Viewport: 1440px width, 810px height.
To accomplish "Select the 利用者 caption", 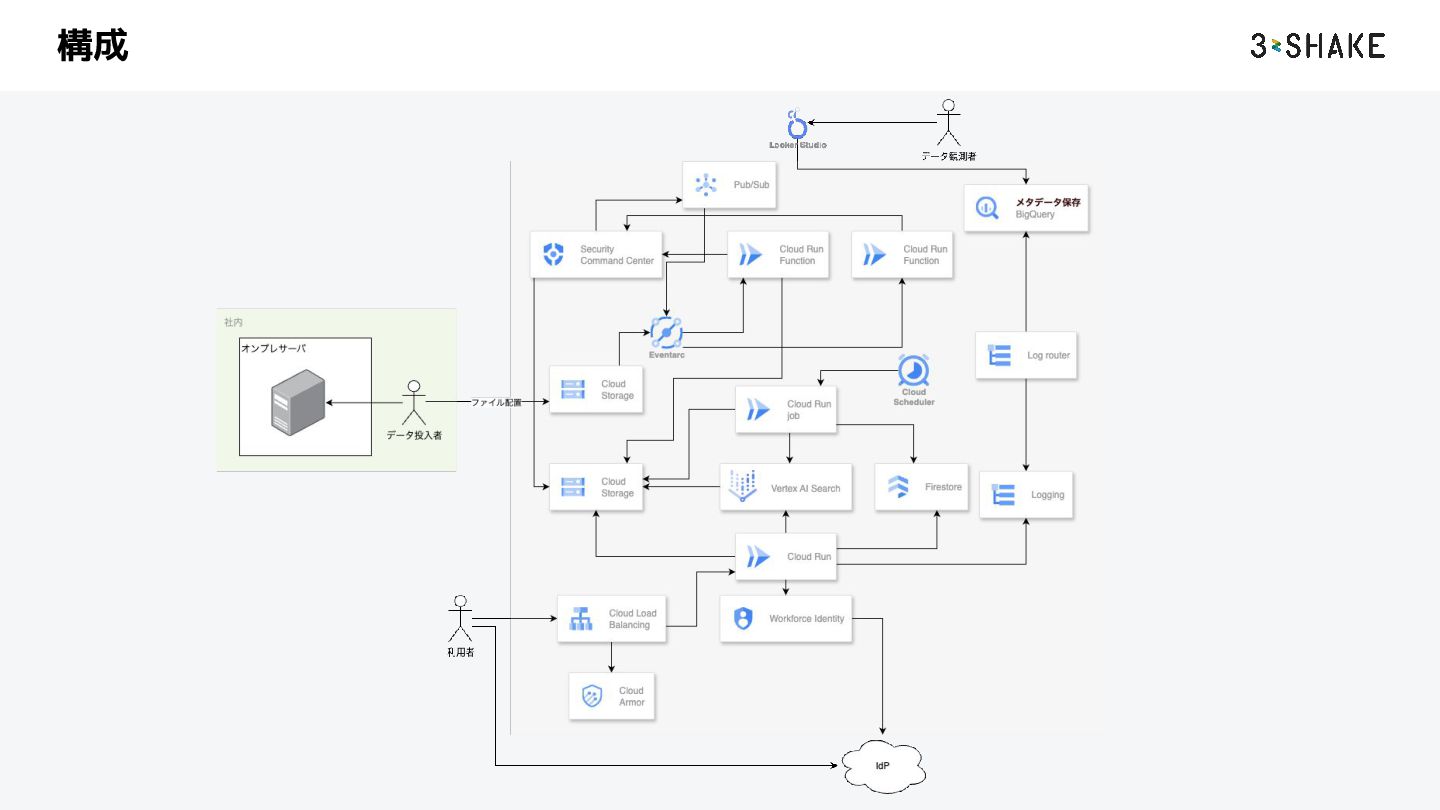I will click(460, 652).
